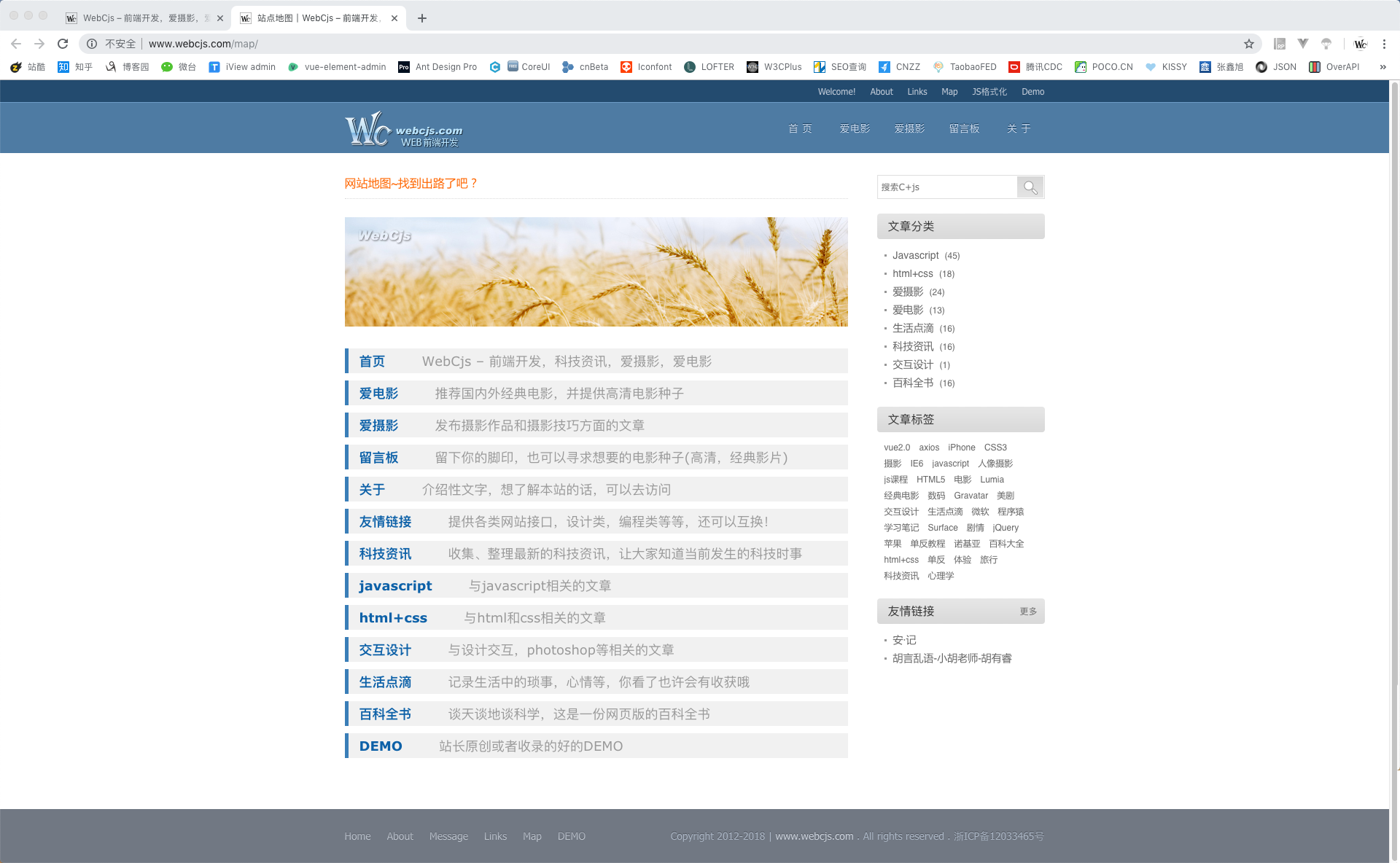
Task: Open the 友情链接 sitemap entry
Action: (385, 522)
